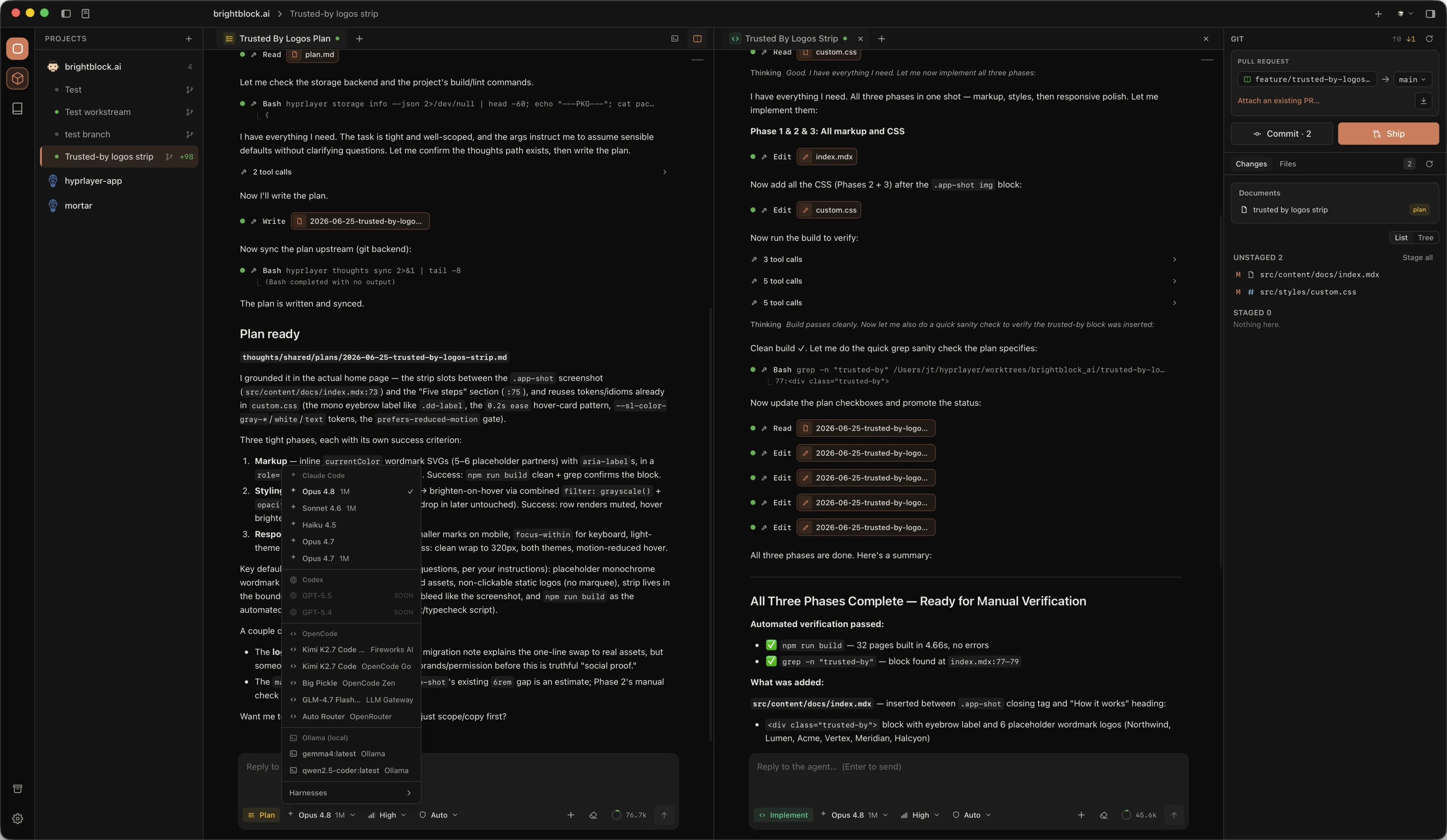The width and height of the screenshot is (1447, 840).
Task: Switch to Trusted By Logos Plan tab
Action: tap(282, 39)
